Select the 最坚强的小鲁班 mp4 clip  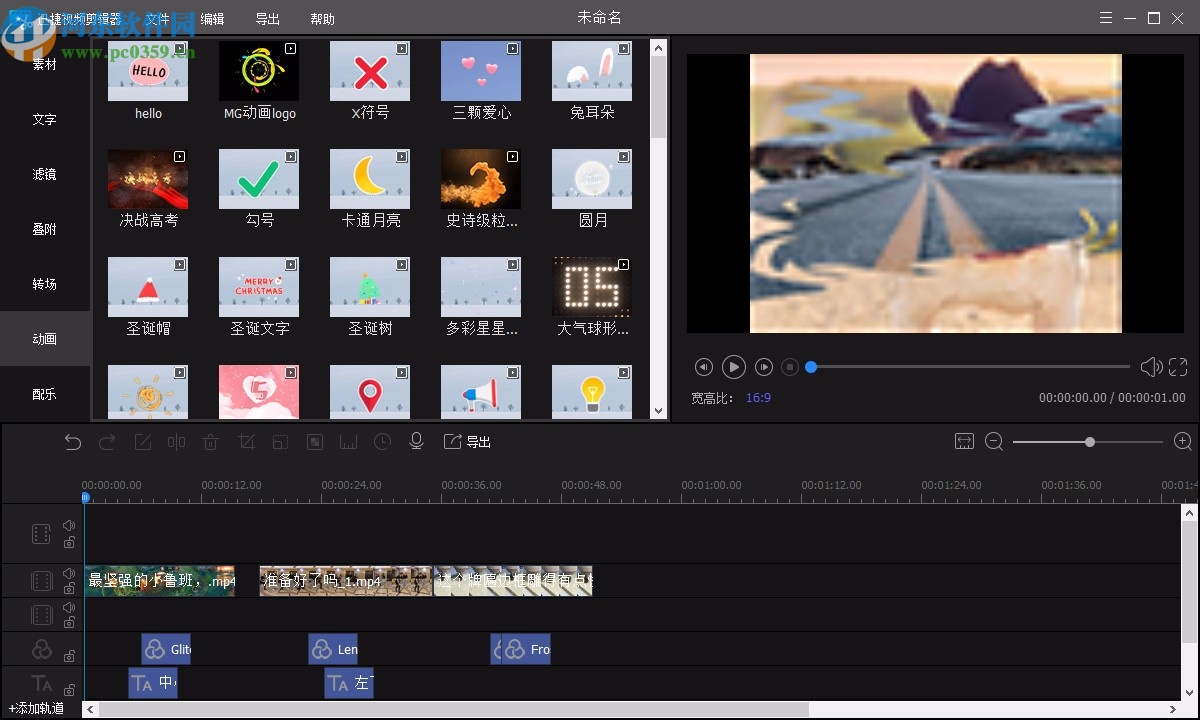[160, 581]
